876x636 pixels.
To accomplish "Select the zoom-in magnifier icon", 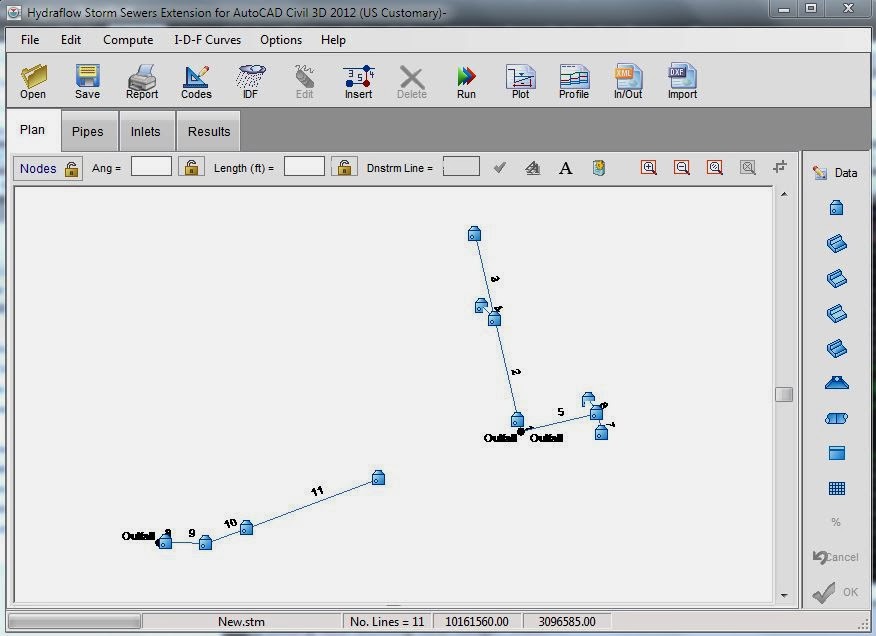I will coord(648,167).
